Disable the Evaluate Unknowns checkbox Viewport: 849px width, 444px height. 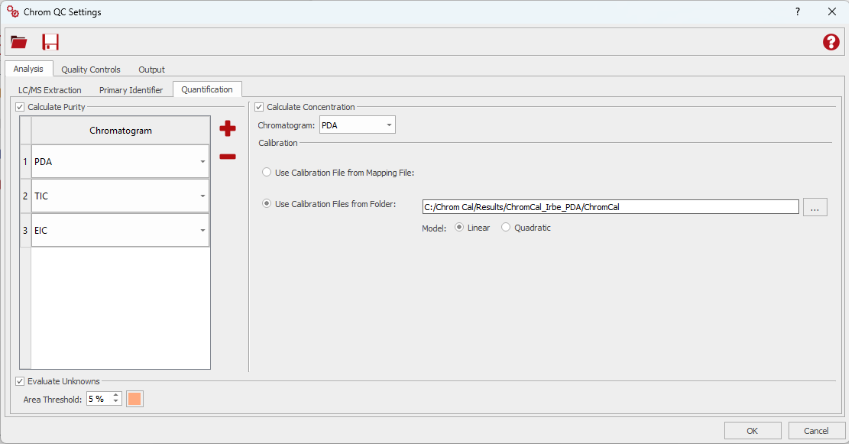click(21, 380)
